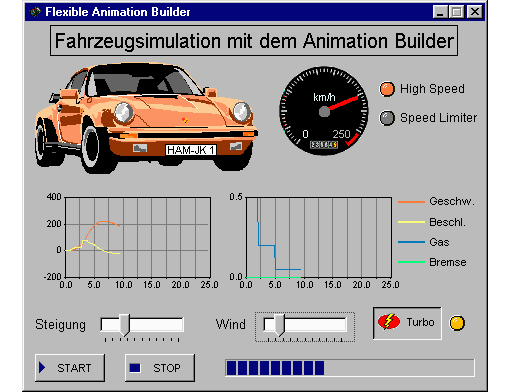510x392 pixels.
Task: Click the red lightning bolt Turbo icon
Action: pos(389,322)
